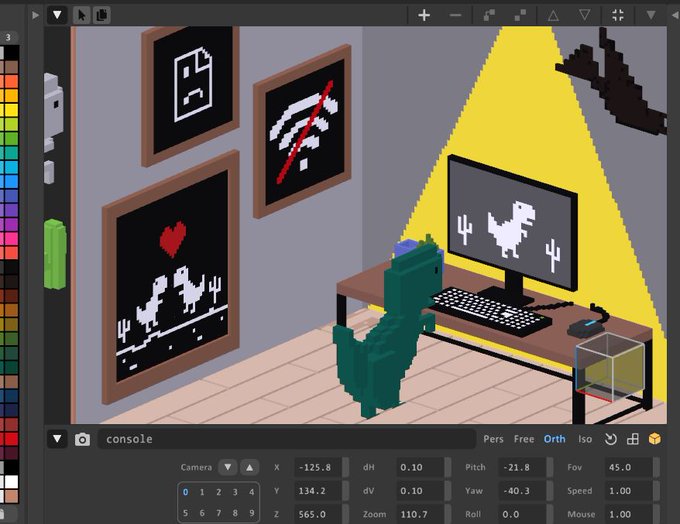Select camera slot 2

click(x=219, y=492)
